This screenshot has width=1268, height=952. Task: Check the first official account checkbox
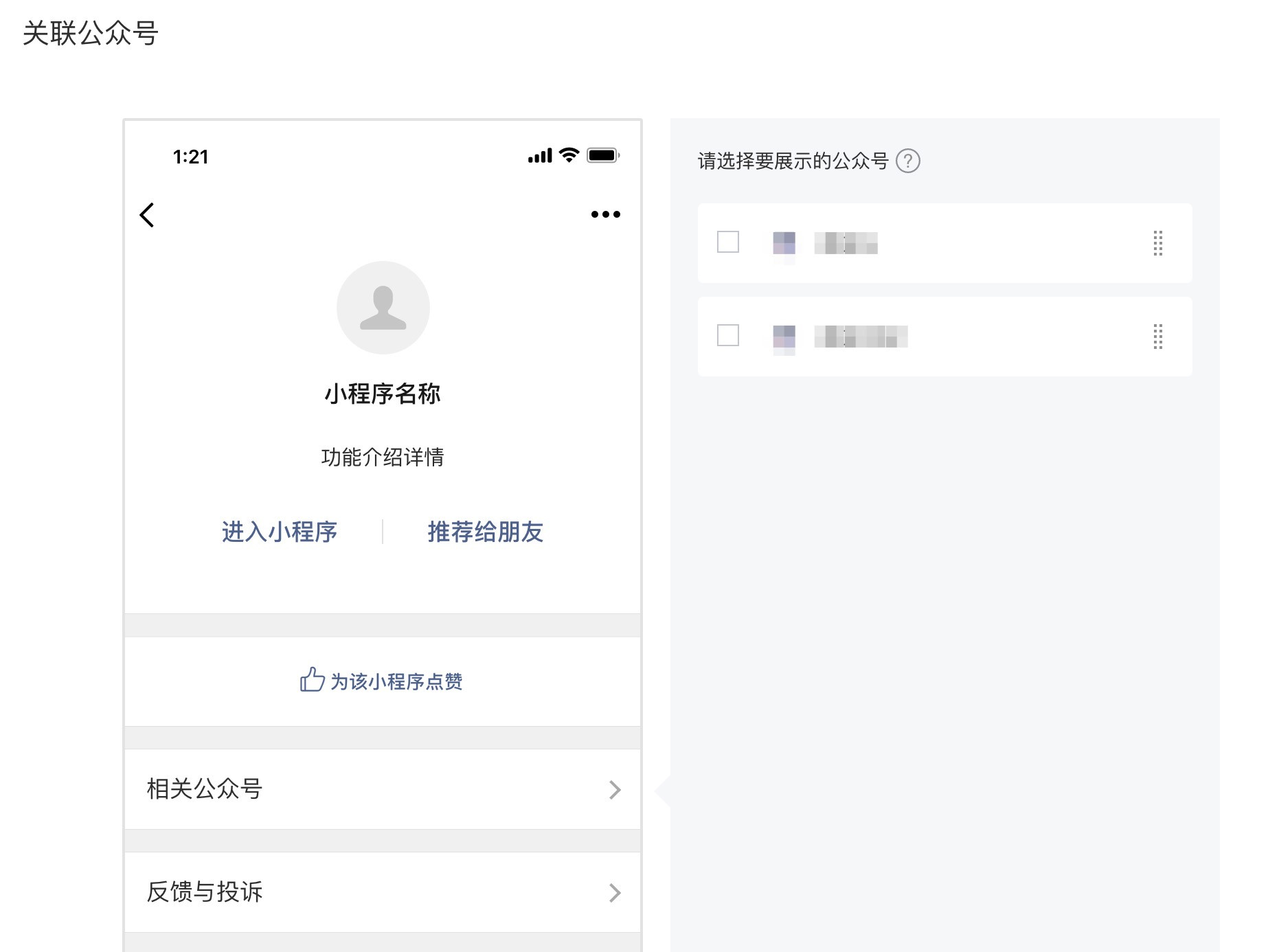point(728,242)
